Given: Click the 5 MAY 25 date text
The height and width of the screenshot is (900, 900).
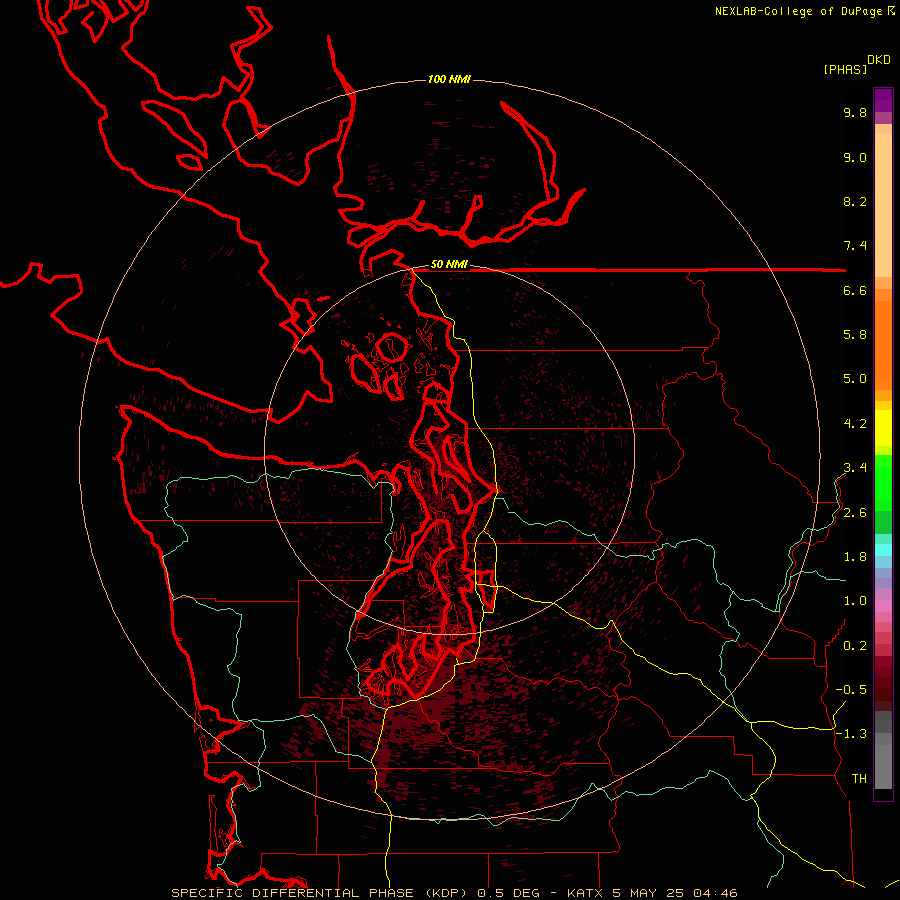Looking at the screenshot, I should point(647,893).
